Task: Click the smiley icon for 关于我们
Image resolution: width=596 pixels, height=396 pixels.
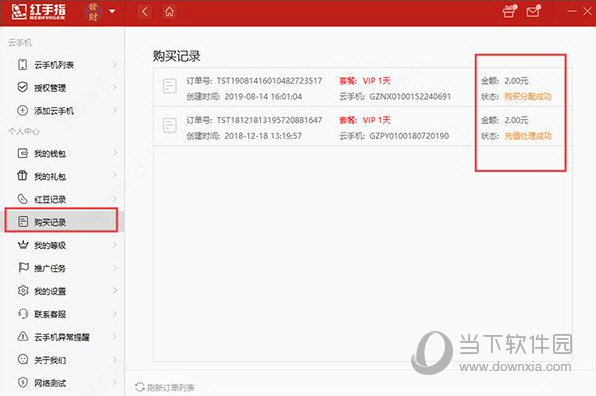Action: (x=23, y=360)
